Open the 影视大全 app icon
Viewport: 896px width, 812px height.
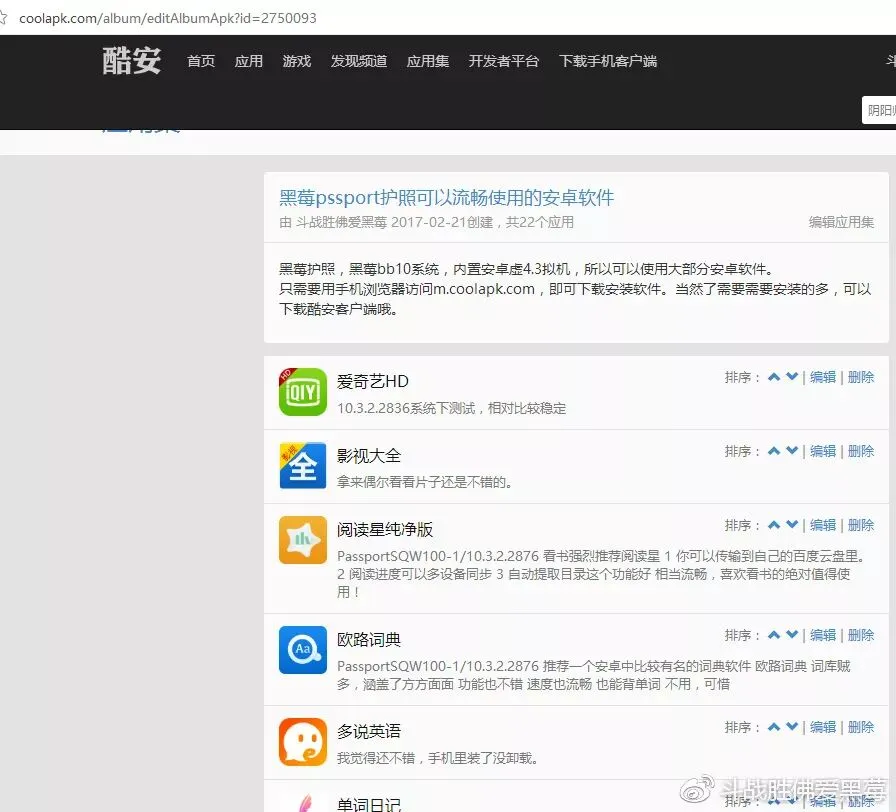click(x=303, y=466)
